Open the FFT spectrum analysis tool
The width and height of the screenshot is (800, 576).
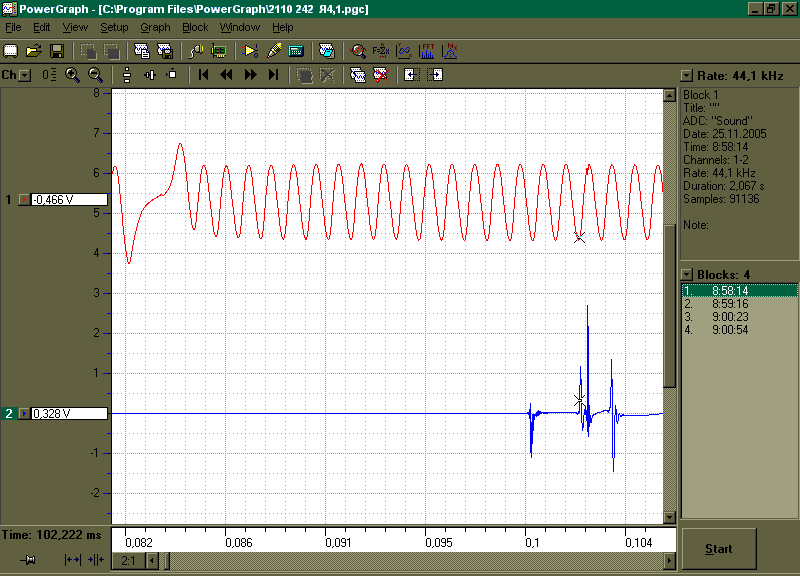pos(427,51)
